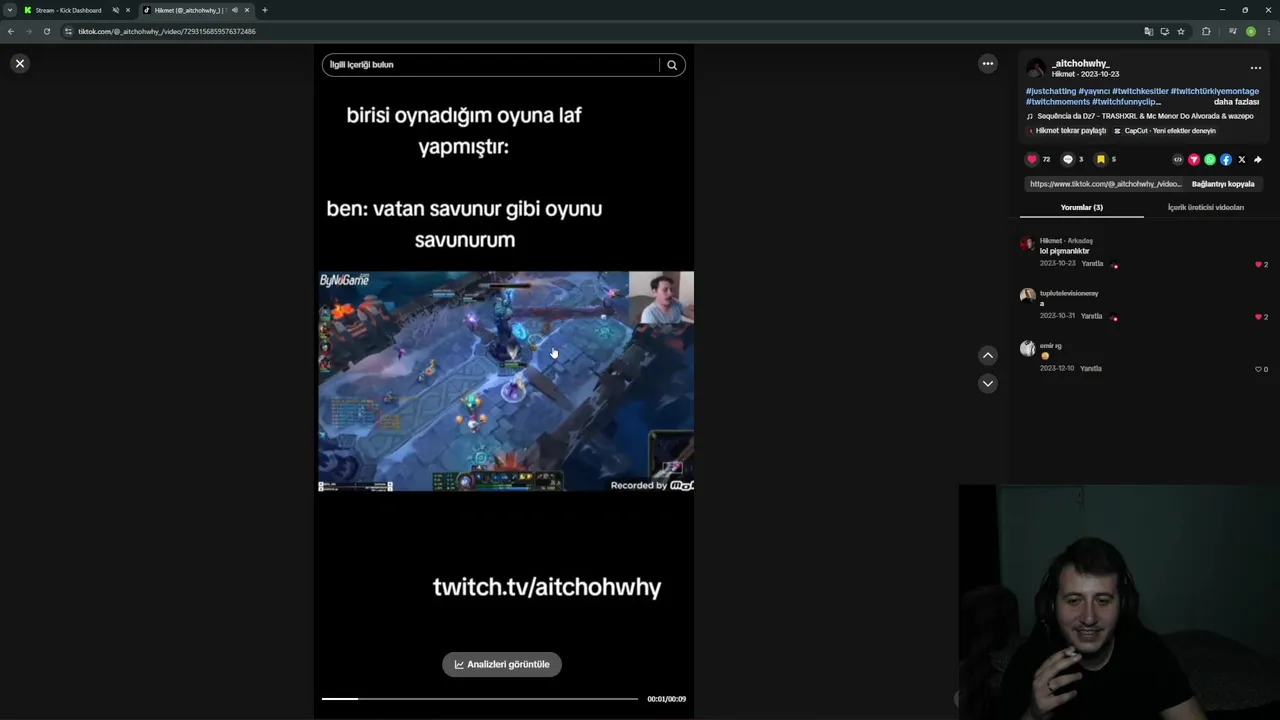Share video to Facebook
Viewport: 1280px width, 720px height.
pyautogui.click(x=1226, y=159)
